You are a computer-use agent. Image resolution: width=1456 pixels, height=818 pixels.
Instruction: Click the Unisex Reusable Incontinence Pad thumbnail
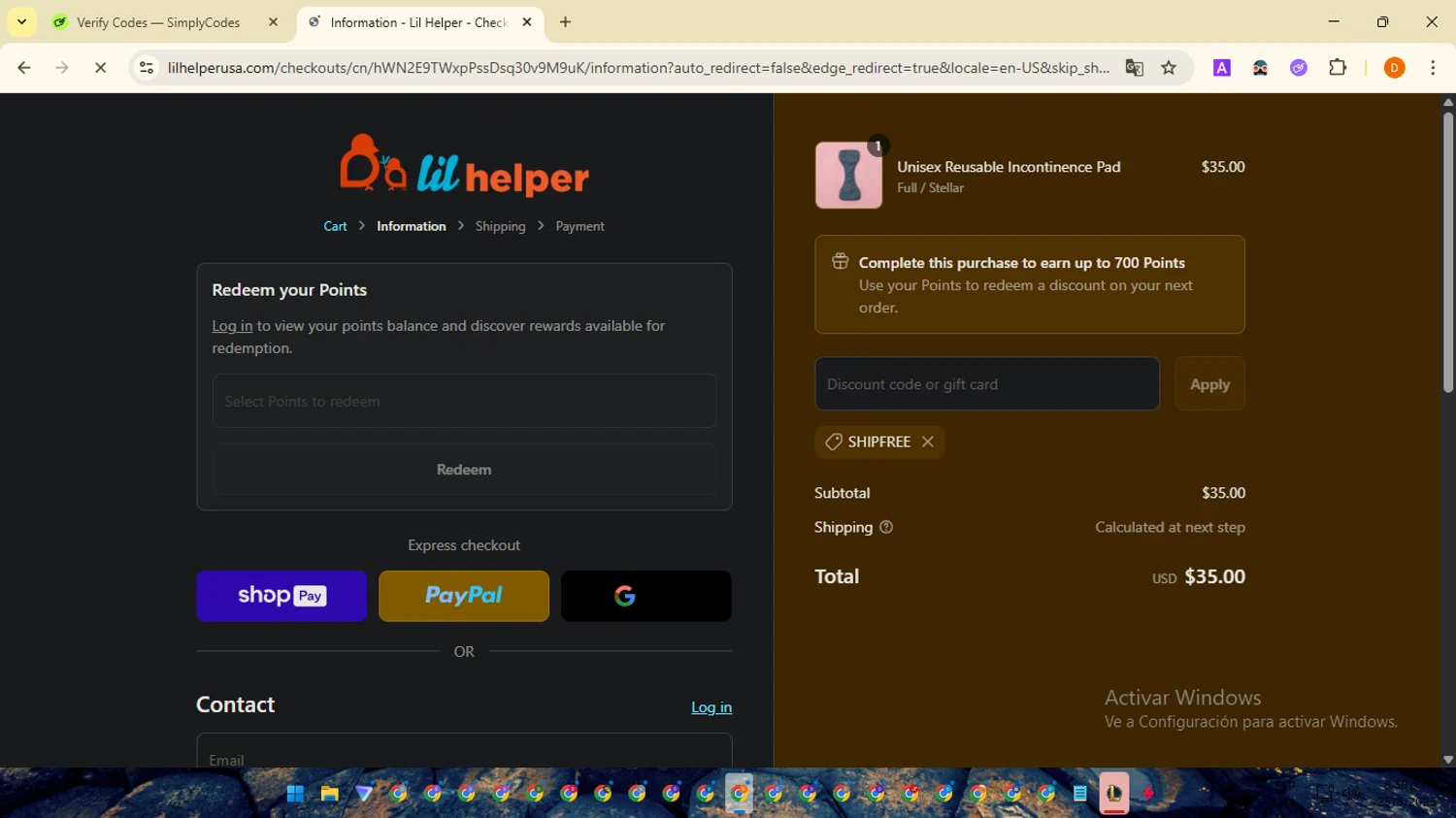pyautogui.click(x=848, y=176)
